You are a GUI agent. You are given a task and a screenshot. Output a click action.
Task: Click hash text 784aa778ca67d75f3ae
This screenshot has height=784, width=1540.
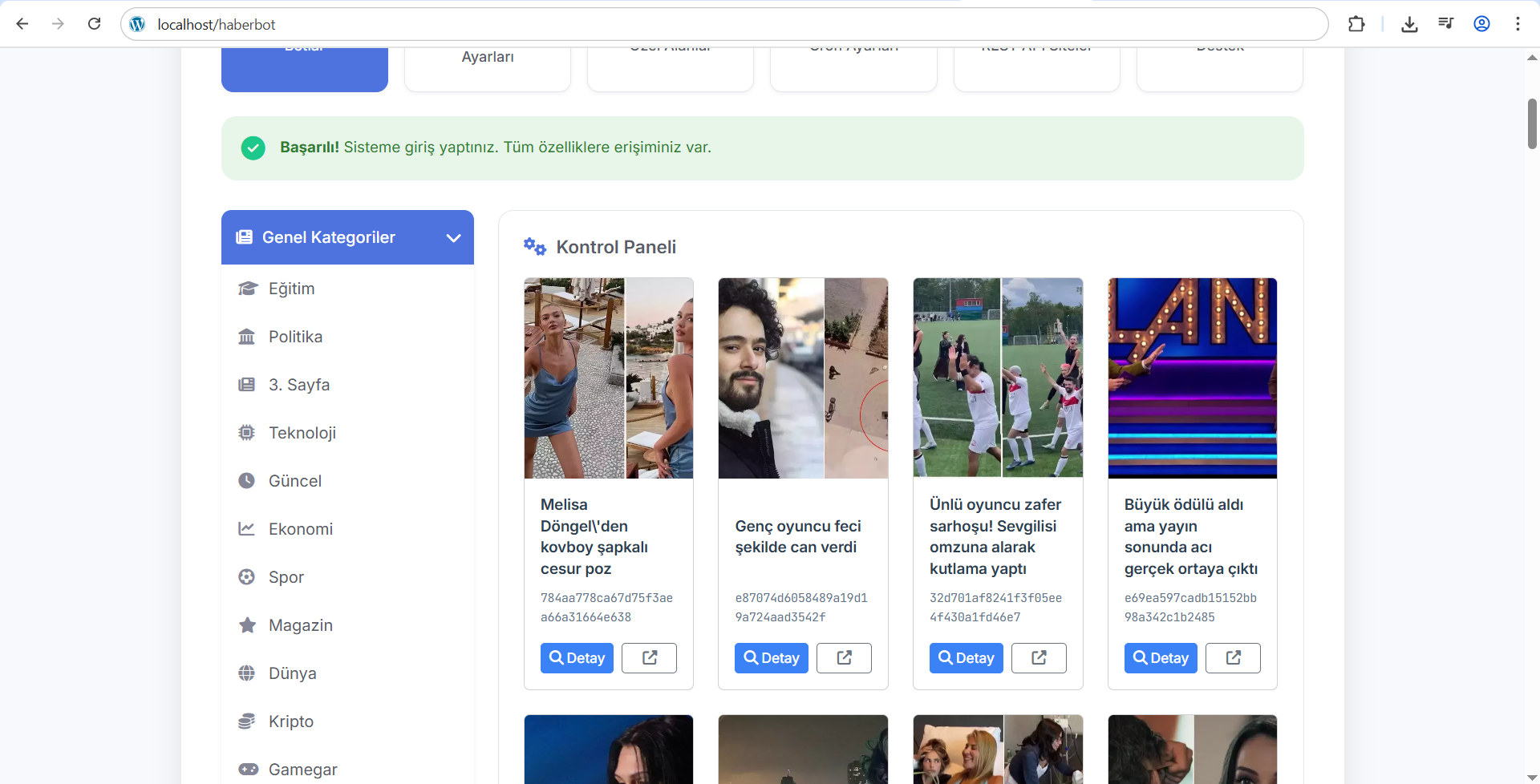click(606, 598)
